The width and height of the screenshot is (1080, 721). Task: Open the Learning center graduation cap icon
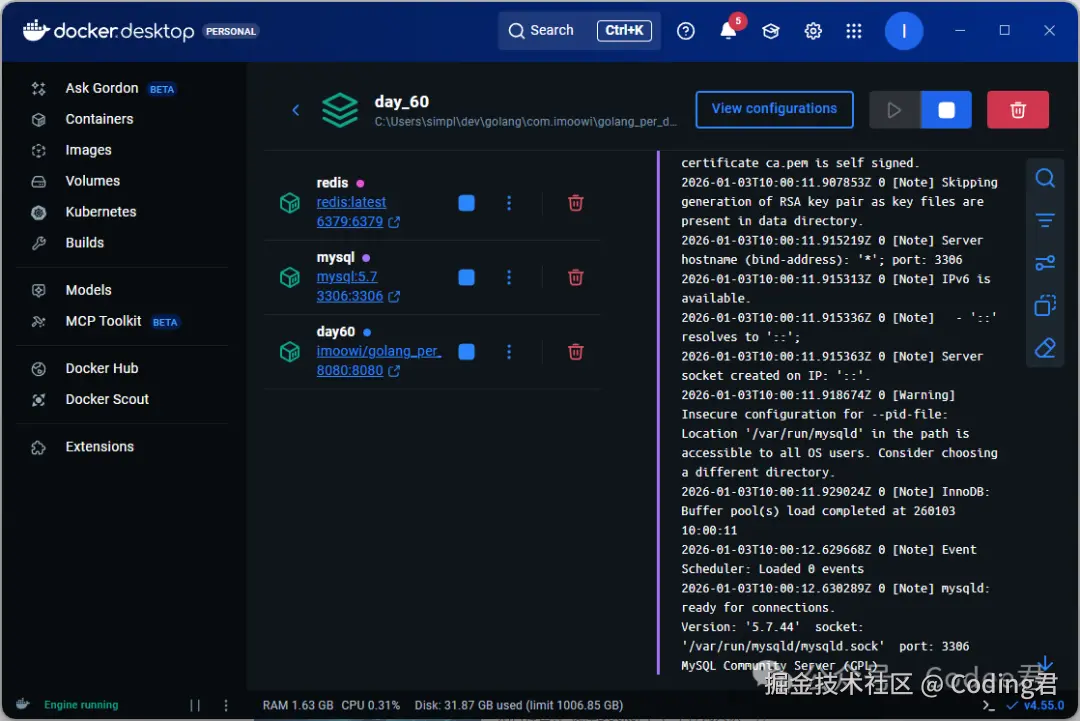(x=771, y=31)
